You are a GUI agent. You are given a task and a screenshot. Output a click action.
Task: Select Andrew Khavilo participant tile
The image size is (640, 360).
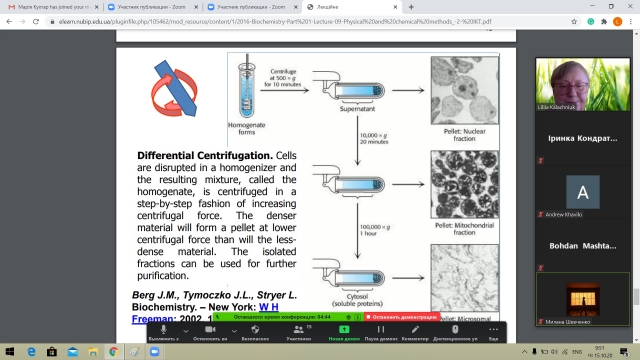point(583,192)
